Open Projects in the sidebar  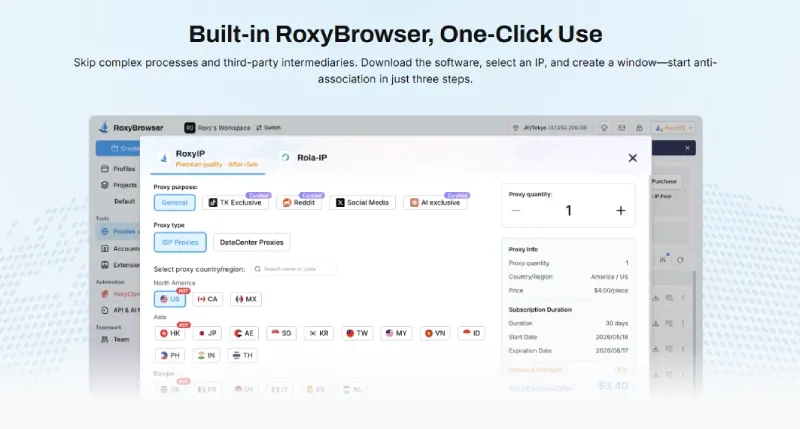tap(119, 185)
